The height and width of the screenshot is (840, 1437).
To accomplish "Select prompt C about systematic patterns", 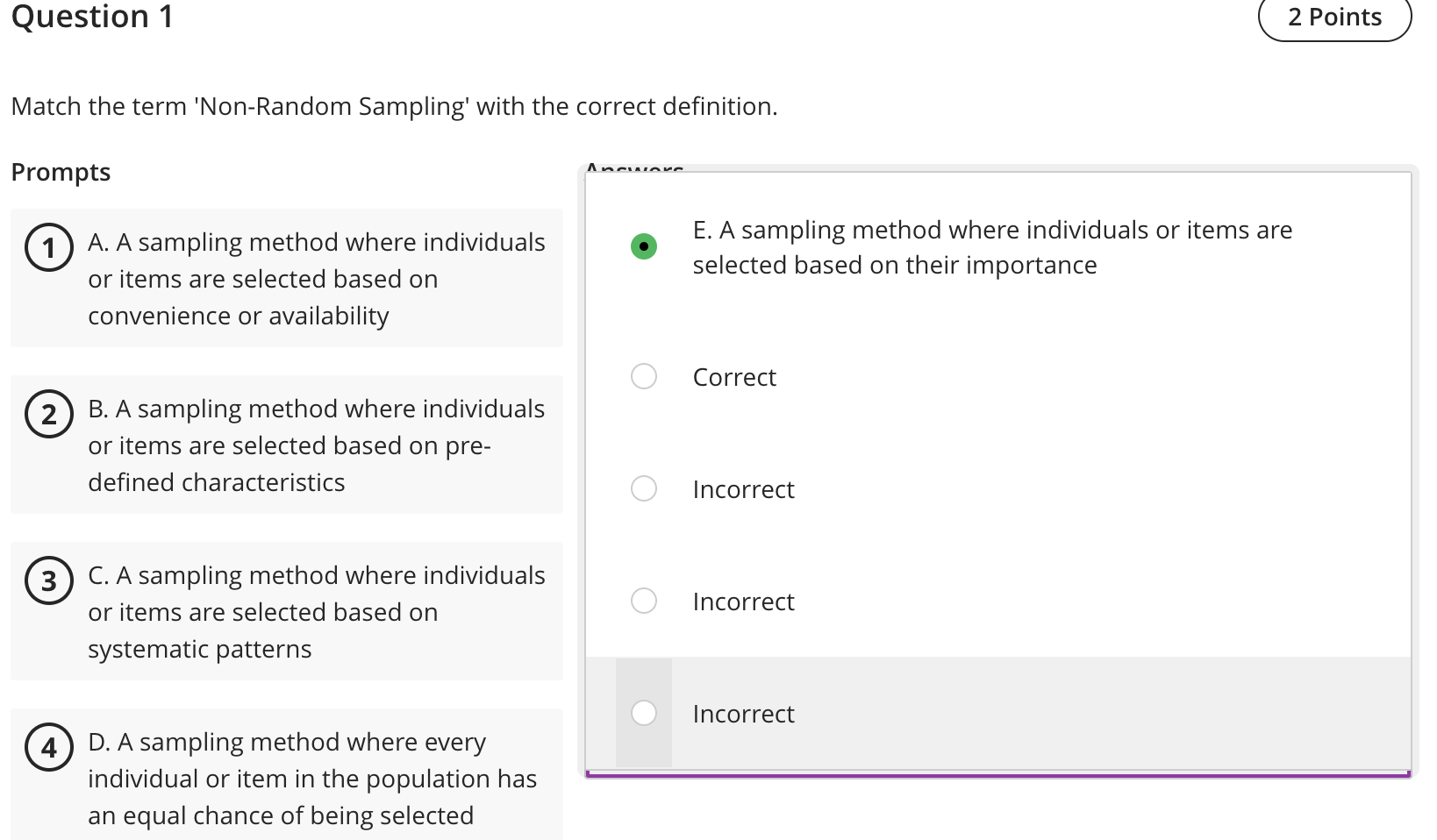I will tap(287, 611).
